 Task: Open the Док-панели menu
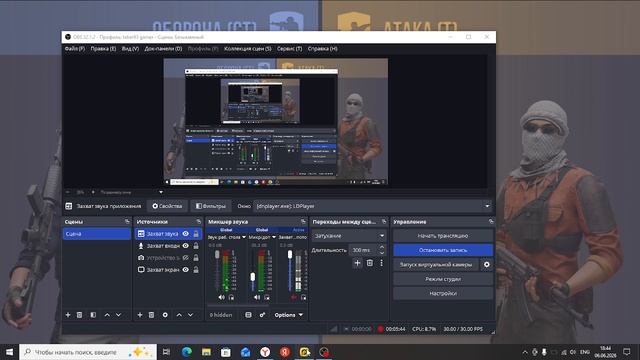[x=163, y=49]
